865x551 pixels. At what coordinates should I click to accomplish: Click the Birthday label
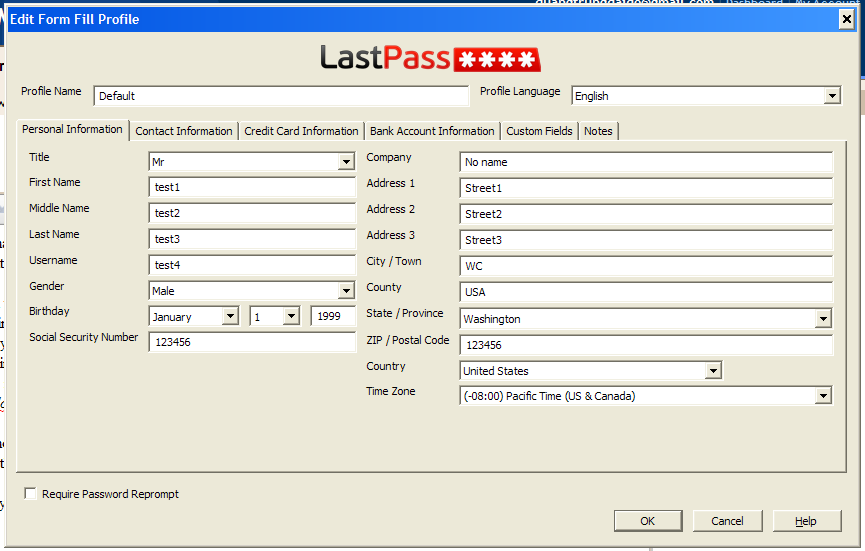tap(49, 311)
